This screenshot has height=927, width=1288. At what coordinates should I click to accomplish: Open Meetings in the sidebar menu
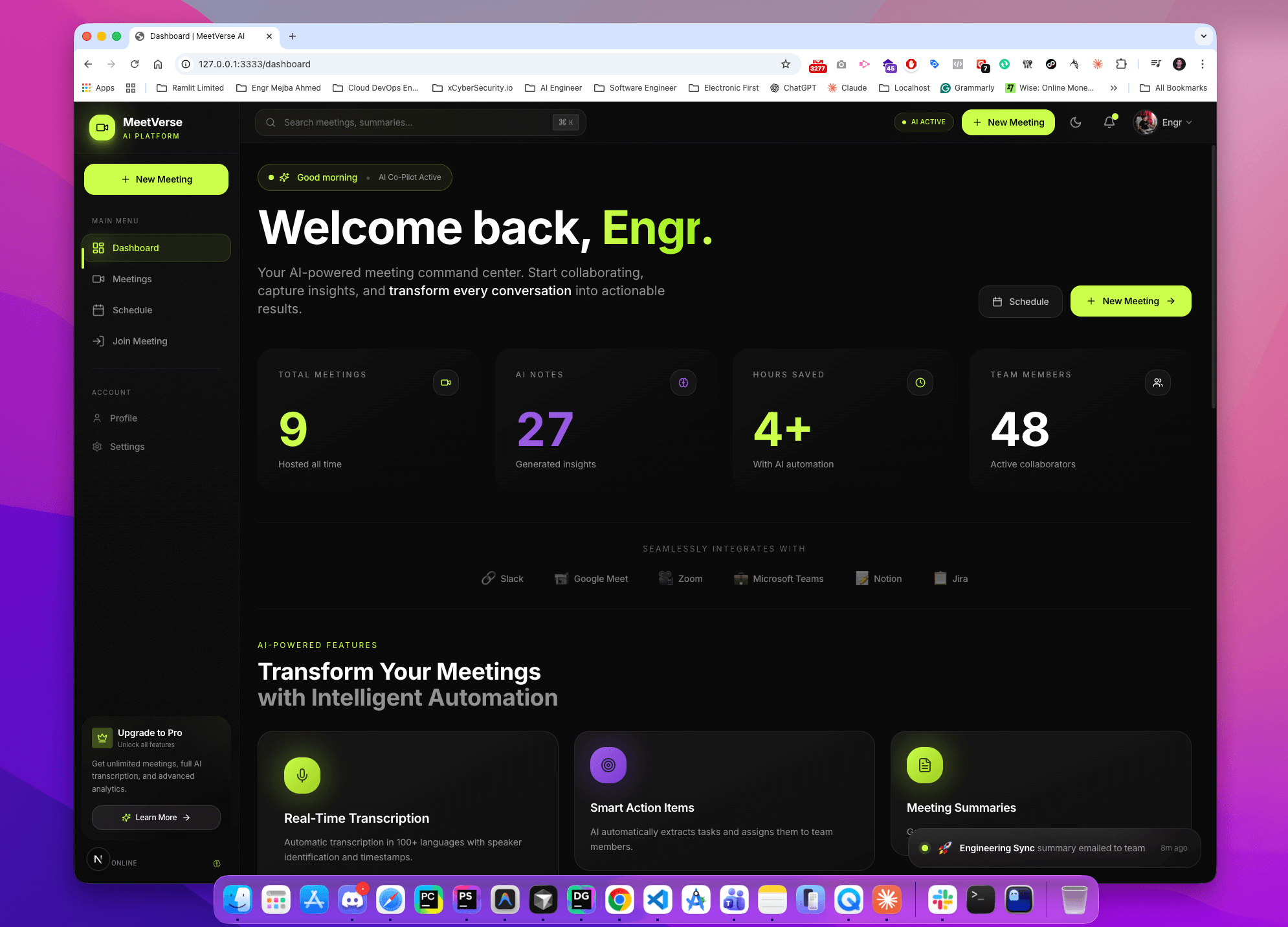tap(132, 279)
